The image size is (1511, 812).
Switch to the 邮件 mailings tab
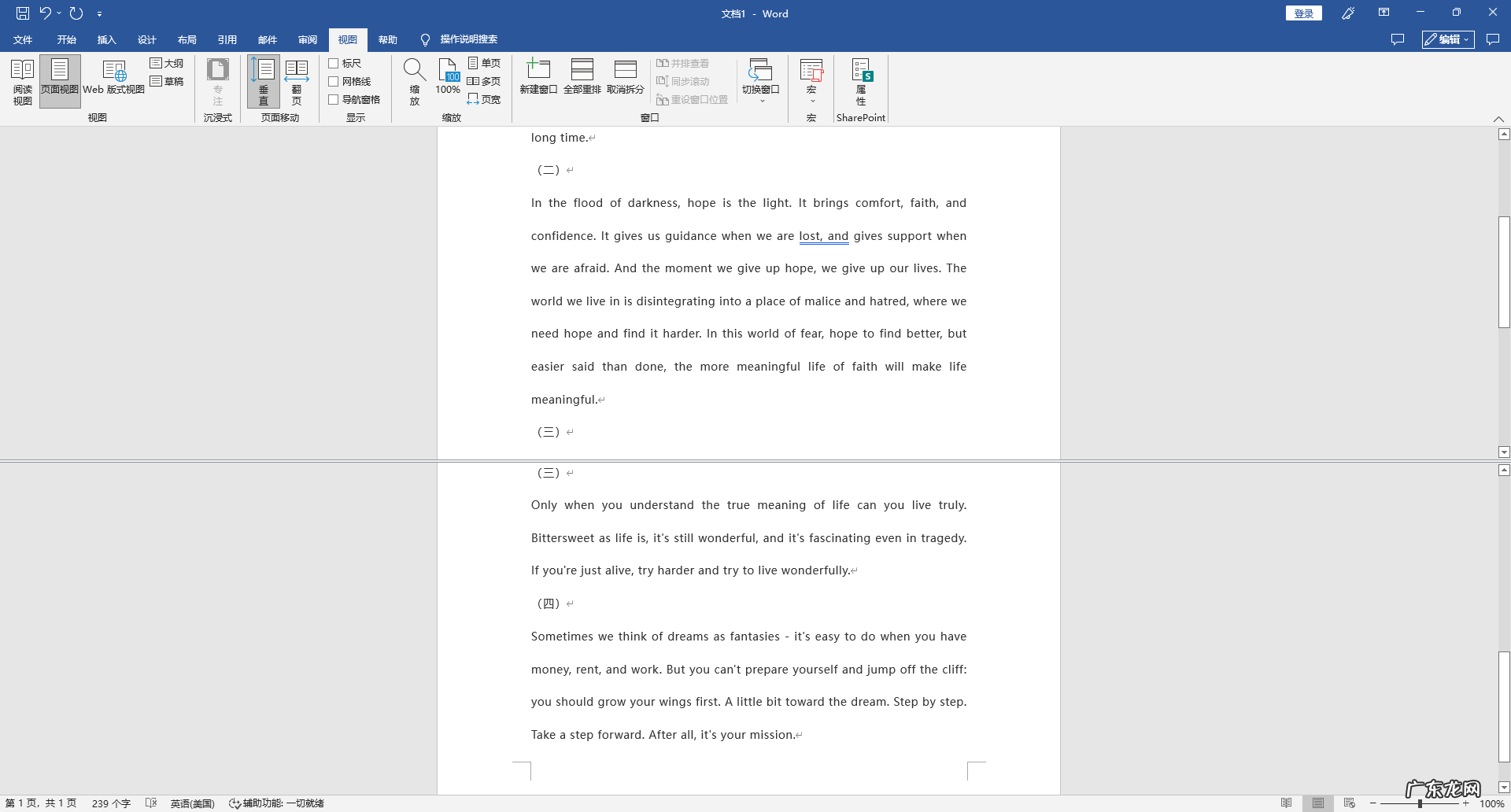pos(268,39)
